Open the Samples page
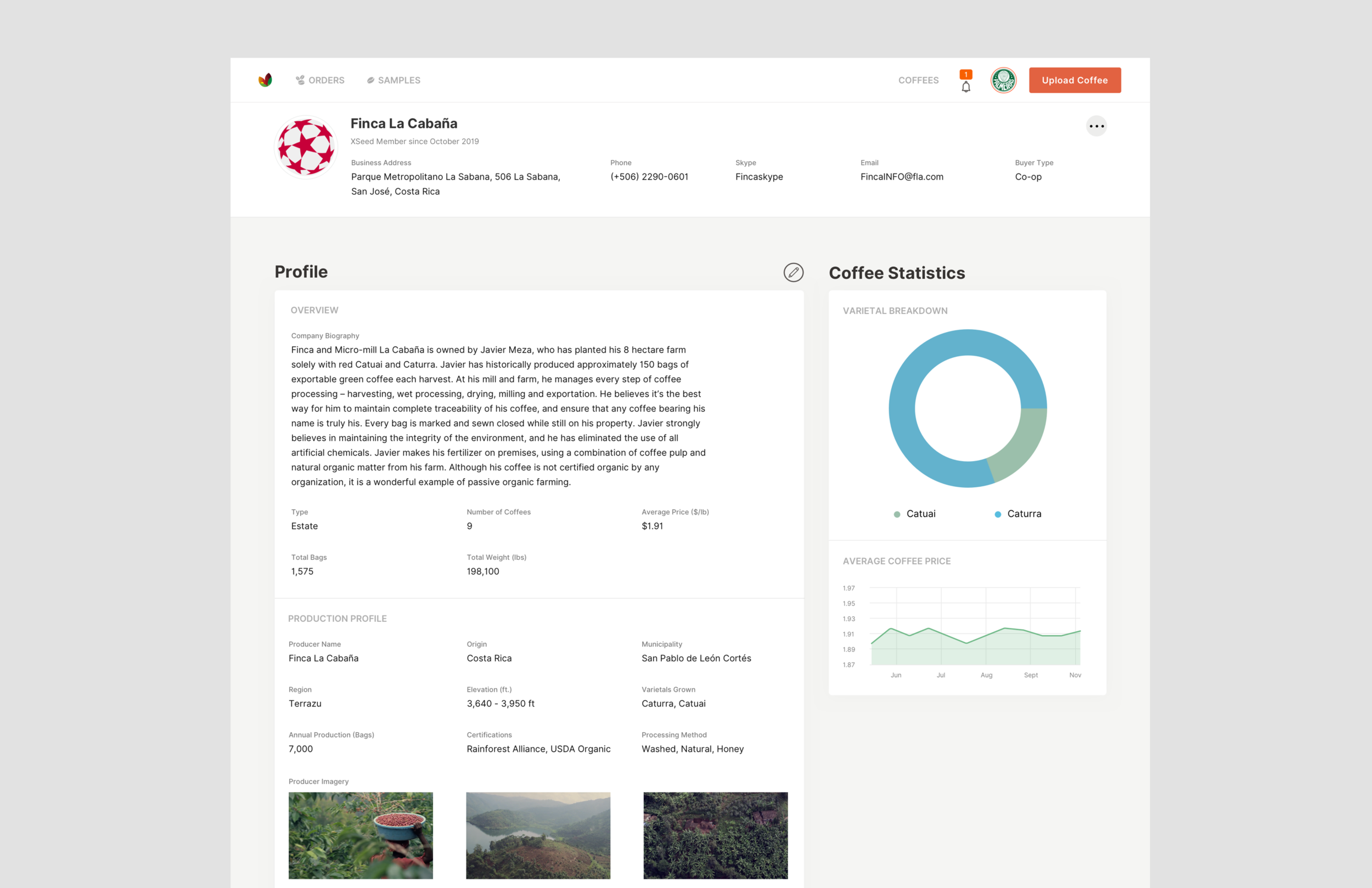The height and width of the screenshot is (888, 1372). pos(393,80)
